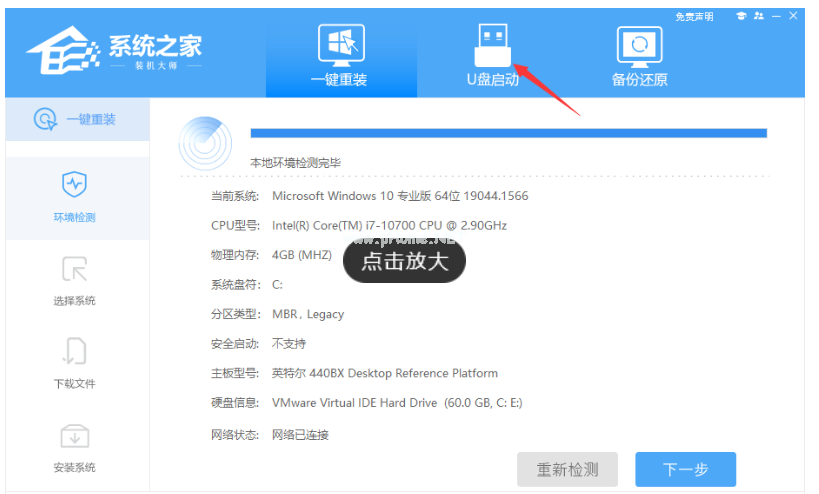Click the 安装系统 install step icon
The image size is (819, 494).
[75, 437]
